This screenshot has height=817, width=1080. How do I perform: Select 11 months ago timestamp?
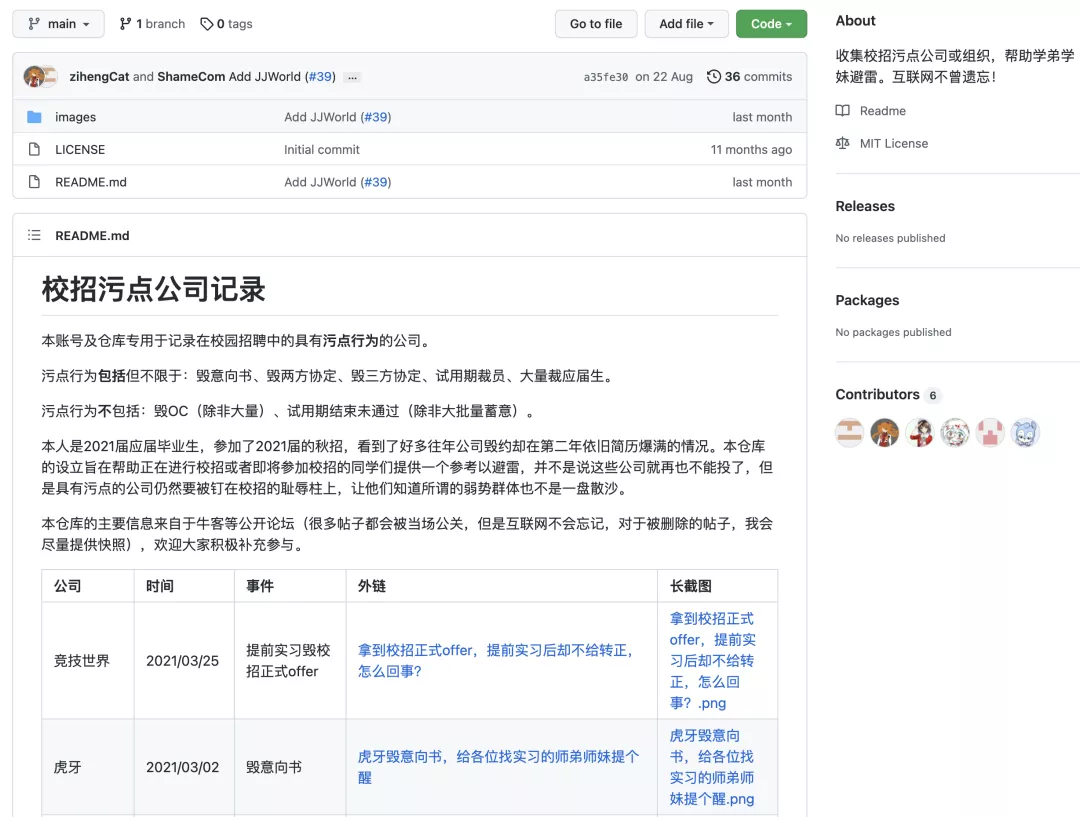(751, 149)
